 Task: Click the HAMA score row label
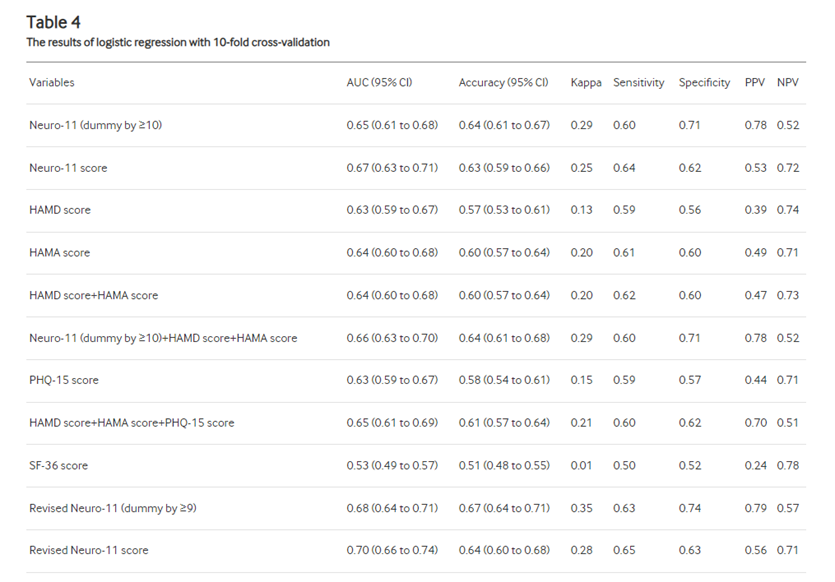(60, 252)
